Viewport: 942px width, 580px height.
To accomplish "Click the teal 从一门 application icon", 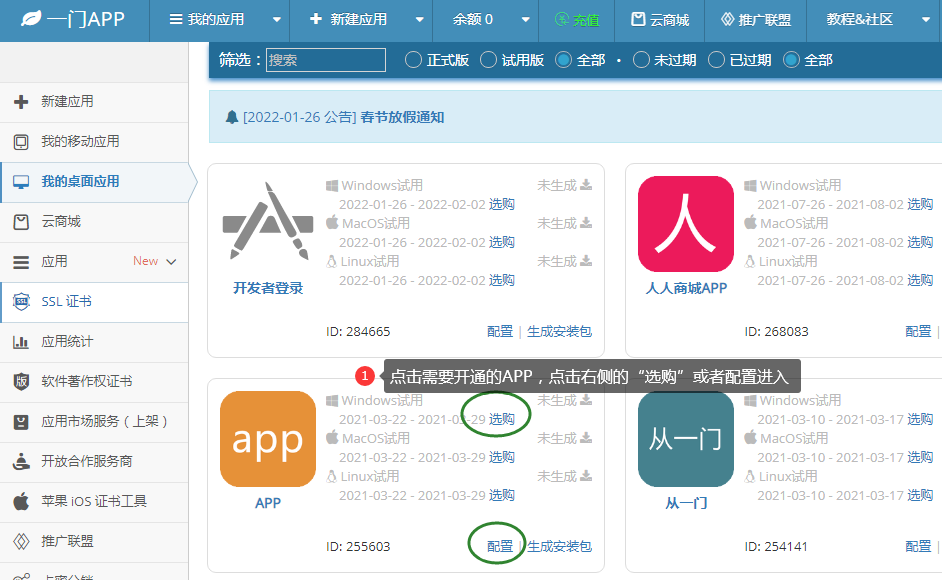I will coord(686,439).
